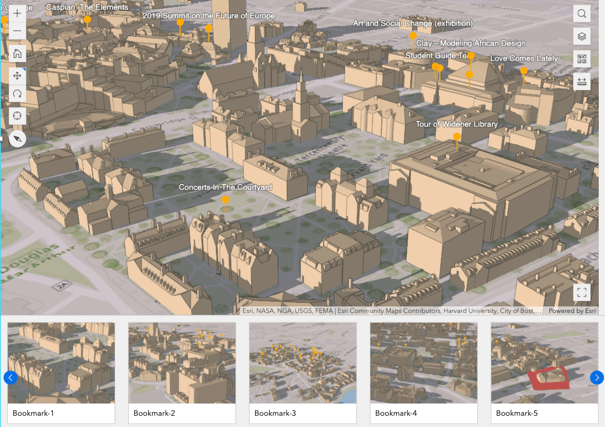The width and height of the screenshot is (605, 427).
Task: Open the basemap gallery
Action: pos(582,59)
